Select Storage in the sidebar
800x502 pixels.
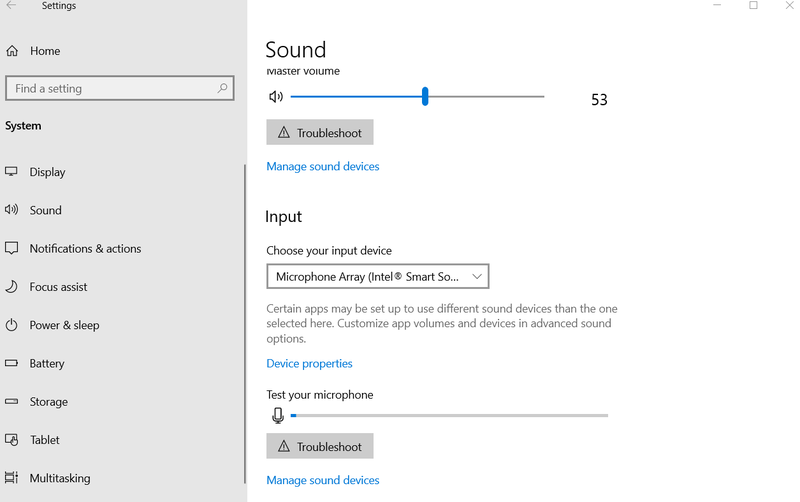(48, 401)
